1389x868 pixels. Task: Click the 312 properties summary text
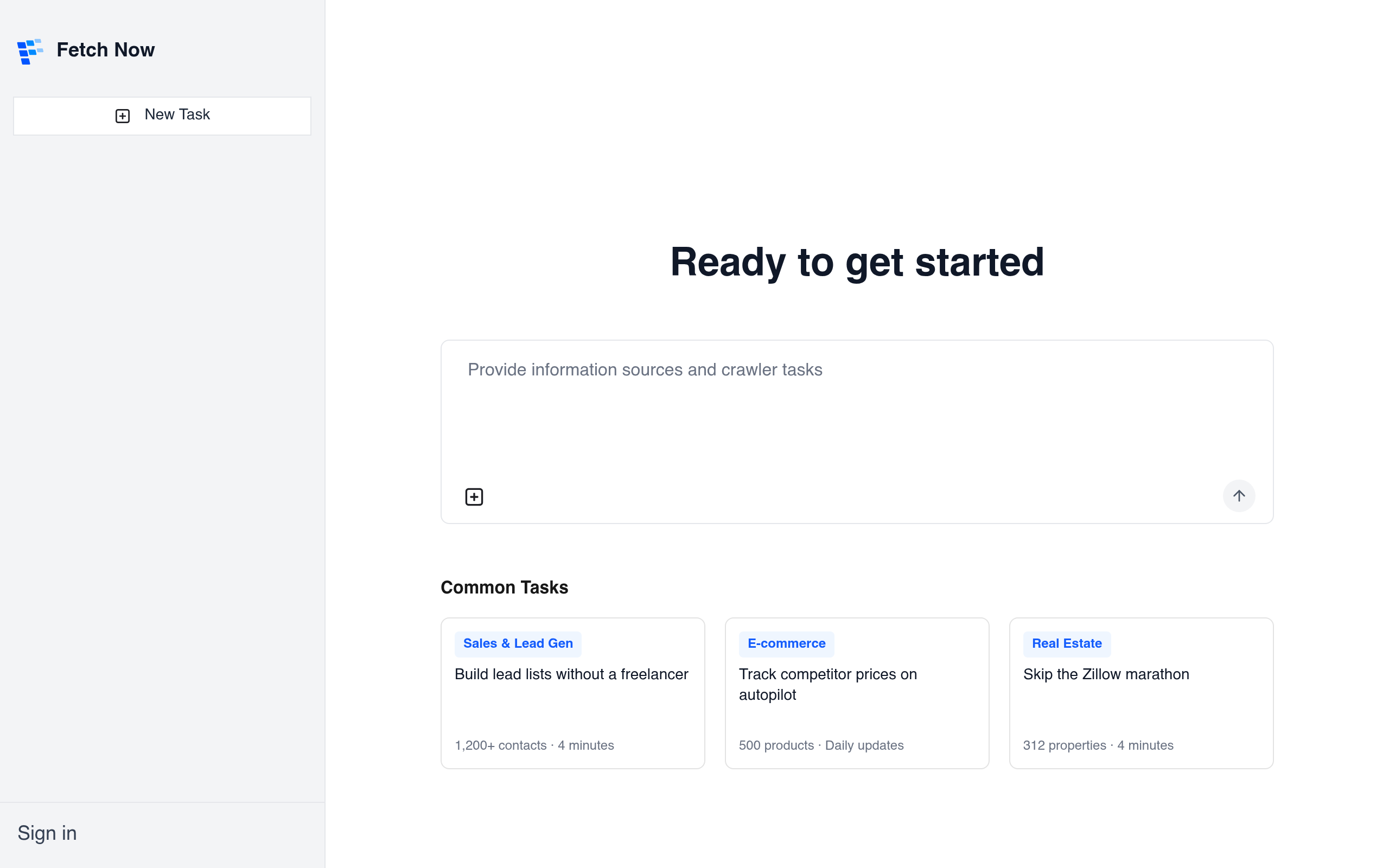[x=1098, y=745]
